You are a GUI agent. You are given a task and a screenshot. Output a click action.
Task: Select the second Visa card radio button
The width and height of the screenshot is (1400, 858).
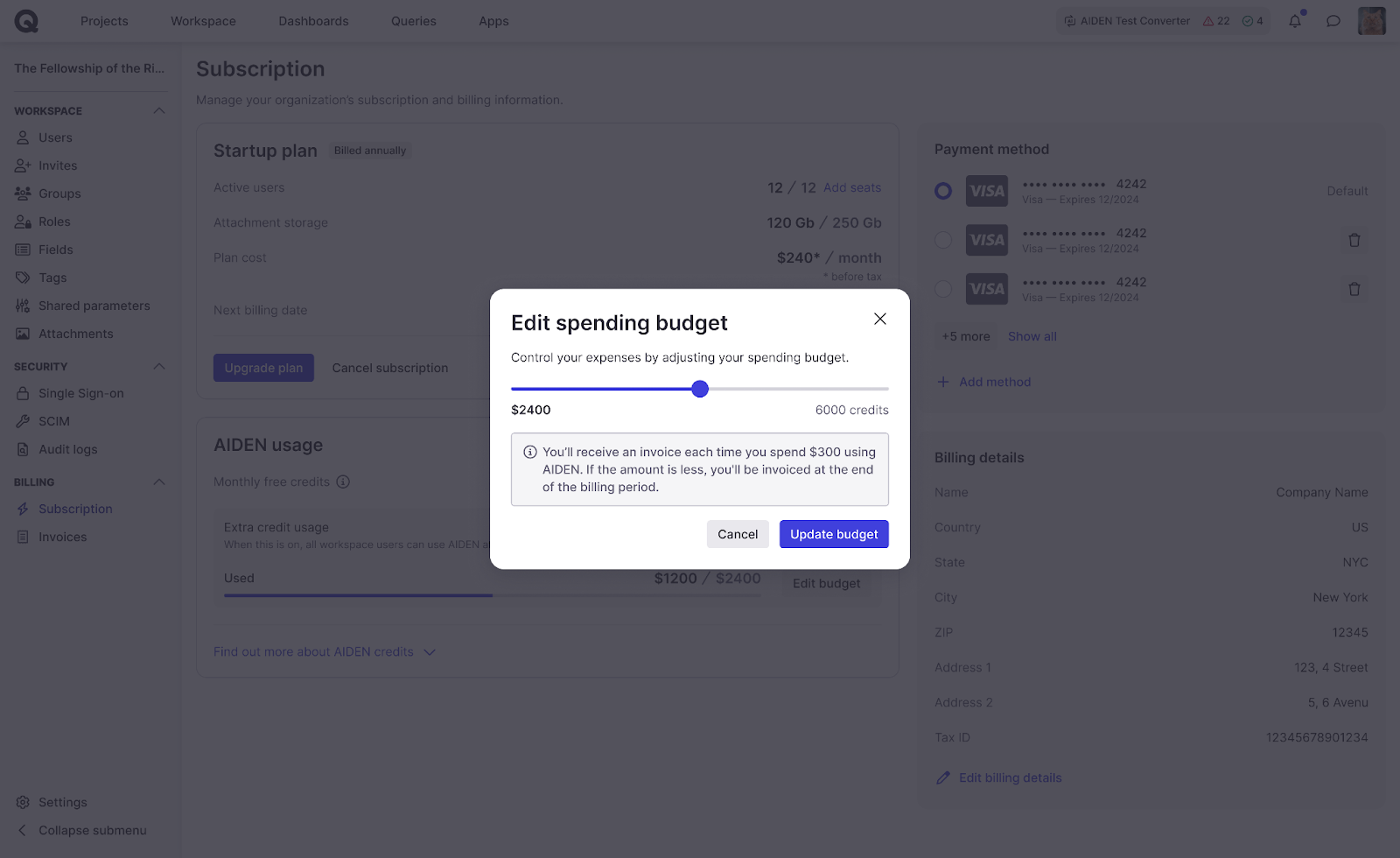tap(943, 240)
